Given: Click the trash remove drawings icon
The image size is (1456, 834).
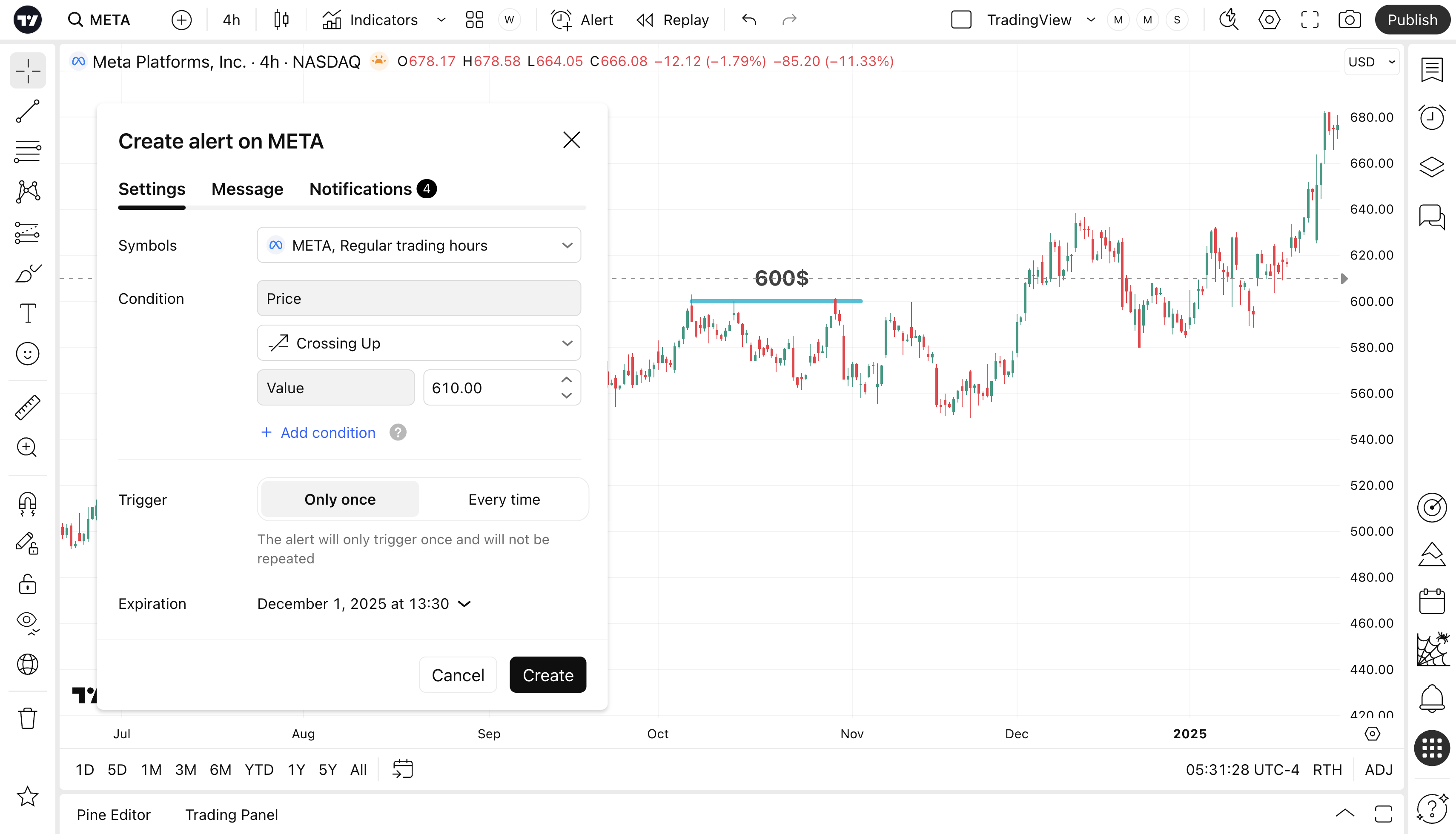Looking at the screenshot, I should coord(28,718).
